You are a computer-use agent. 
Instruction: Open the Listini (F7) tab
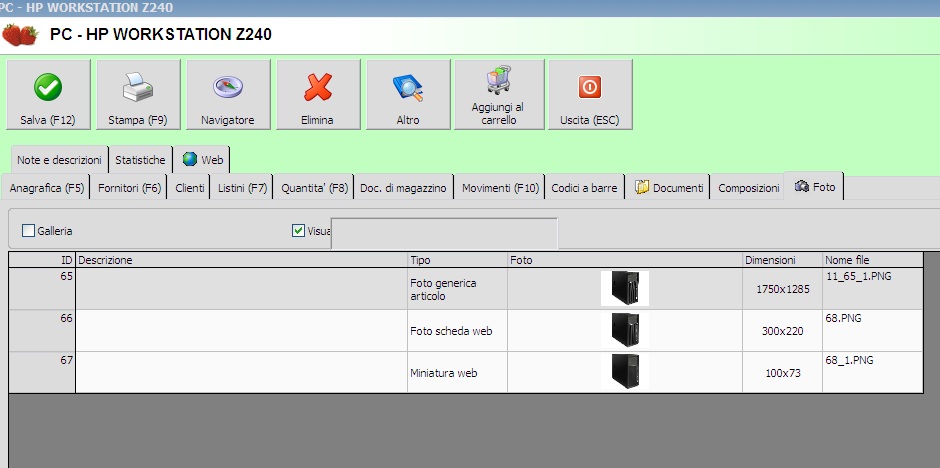pos(242,188)
